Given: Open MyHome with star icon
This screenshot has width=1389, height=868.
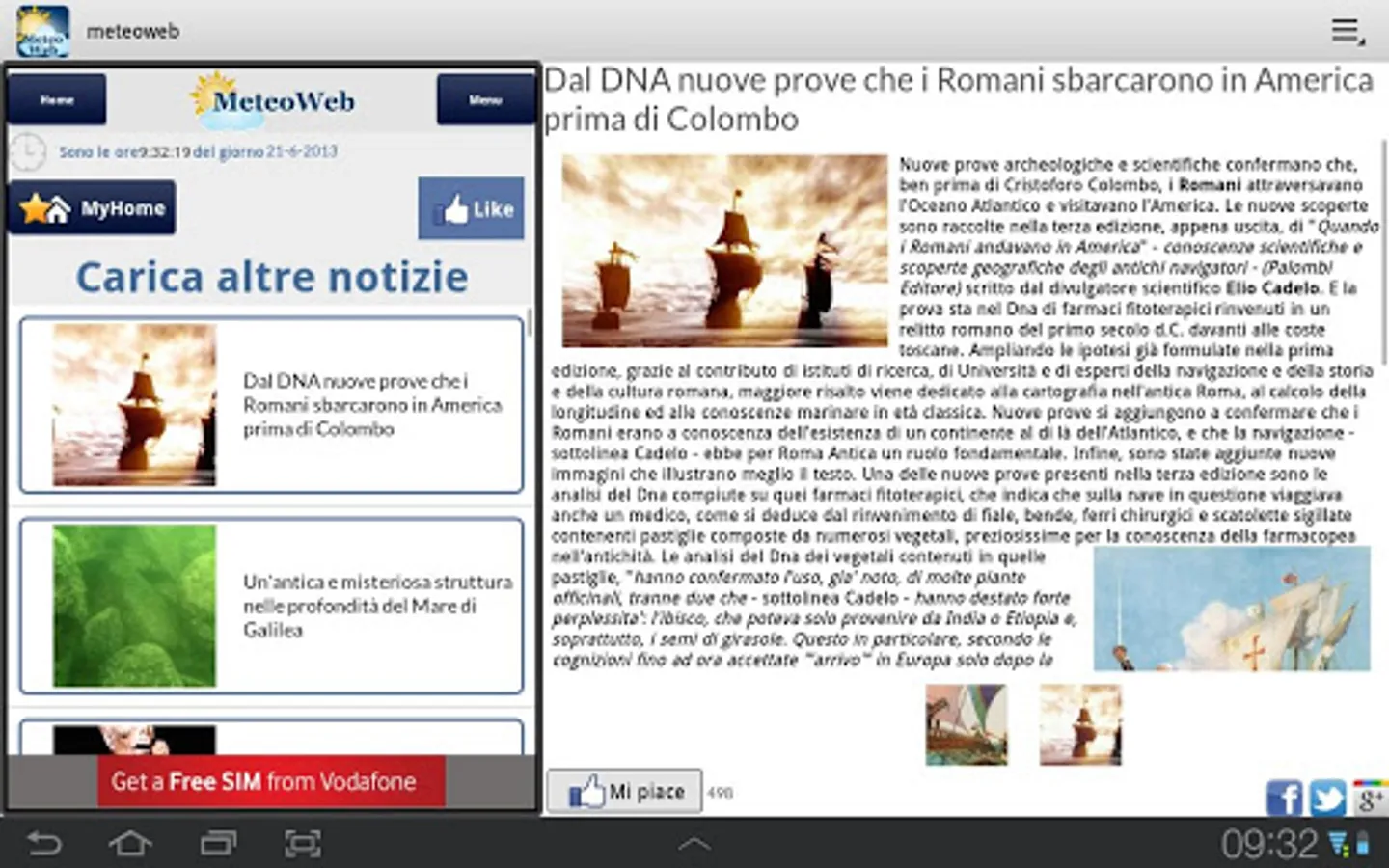Looking at the screenshot, I should pyautogui.click(x=93, y=207).
